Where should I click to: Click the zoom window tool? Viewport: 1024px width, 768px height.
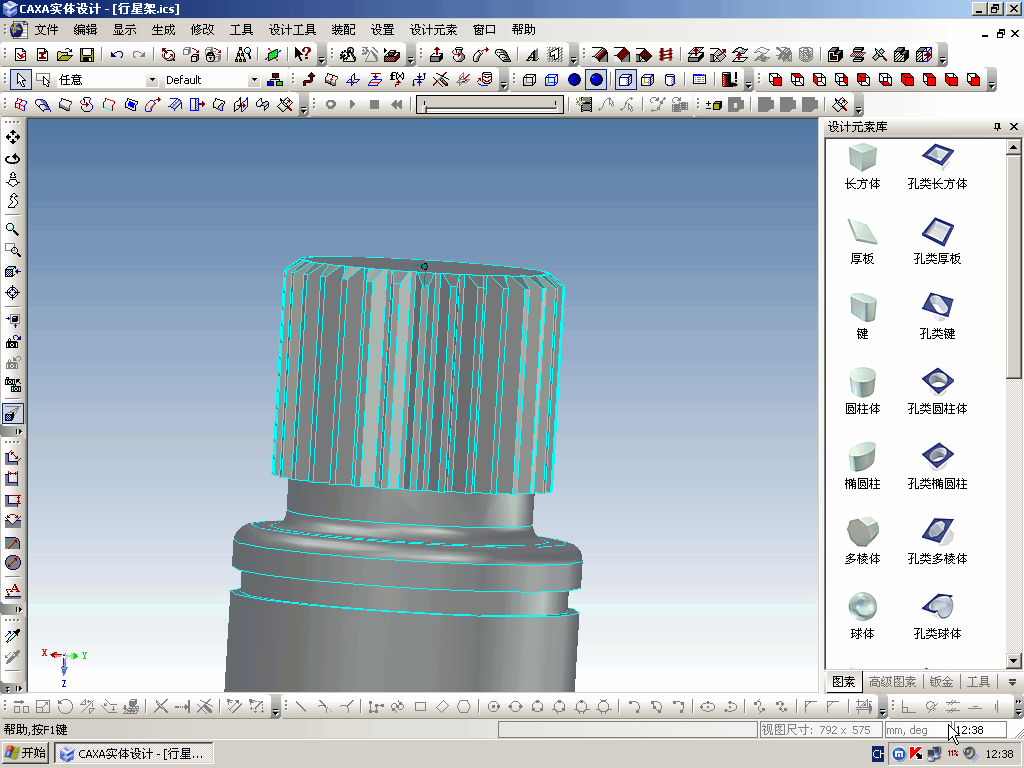point(12,251)
